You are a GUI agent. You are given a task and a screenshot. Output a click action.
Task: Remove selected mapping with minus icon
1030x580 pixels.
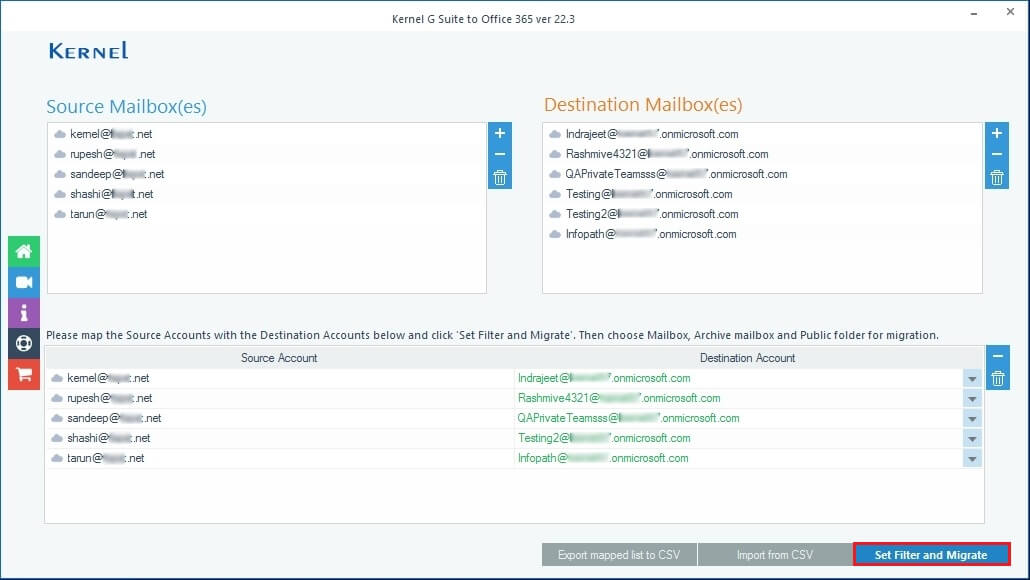[998, 356]
